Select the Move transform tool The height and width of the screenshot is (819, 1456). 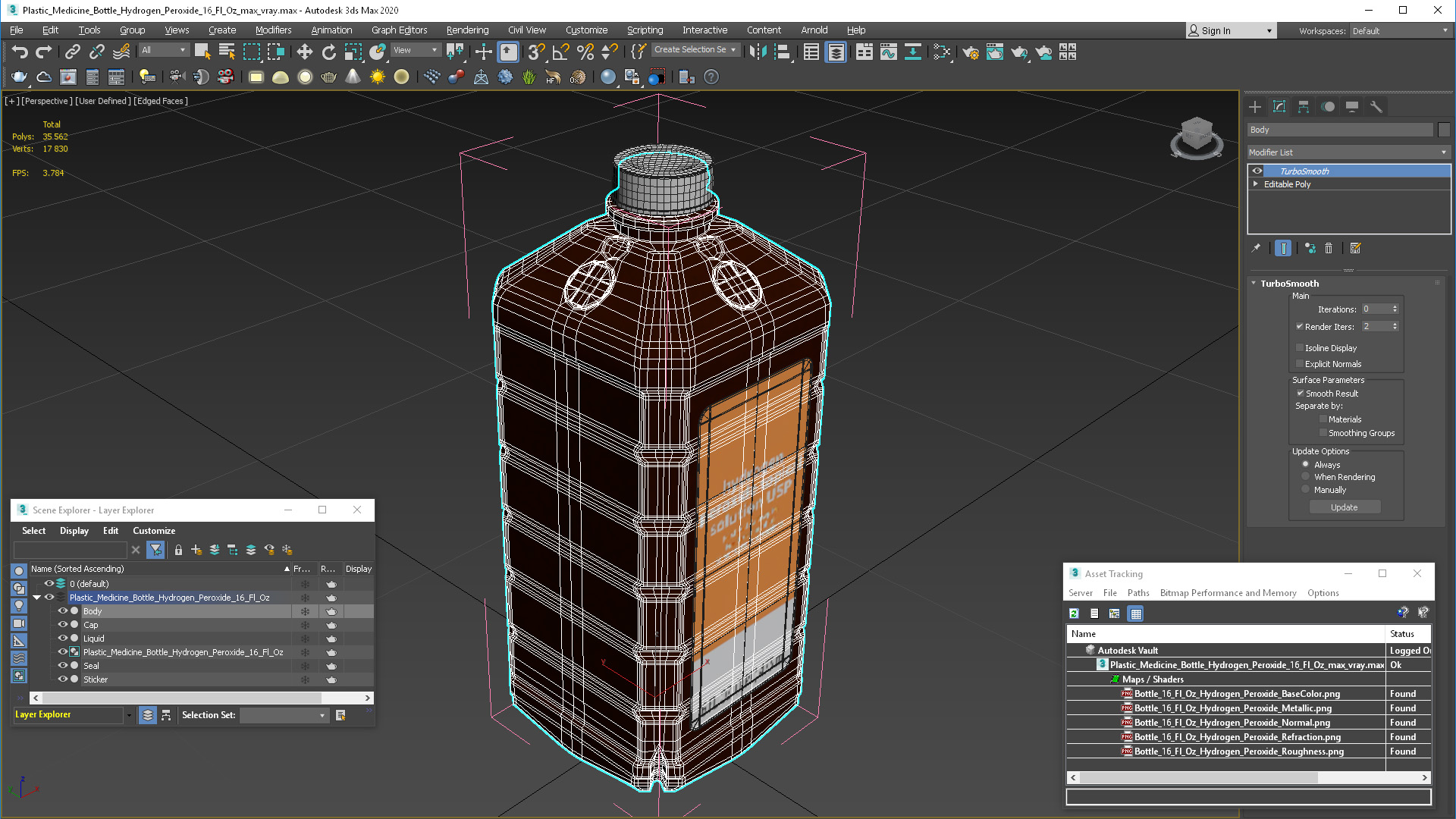[304, 52]
